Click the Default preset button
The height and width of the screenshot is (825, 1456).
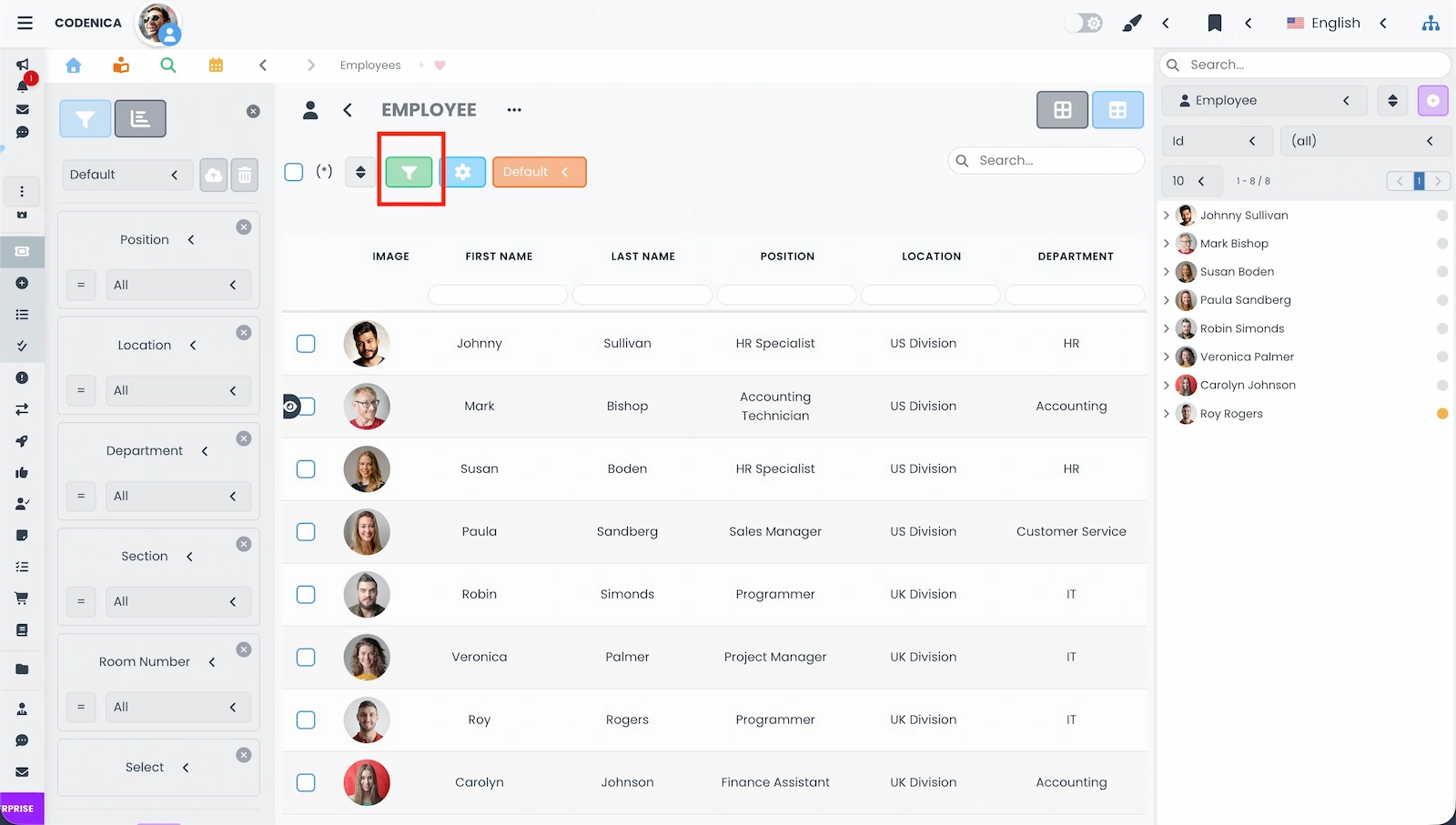click(x=539, y=171)
